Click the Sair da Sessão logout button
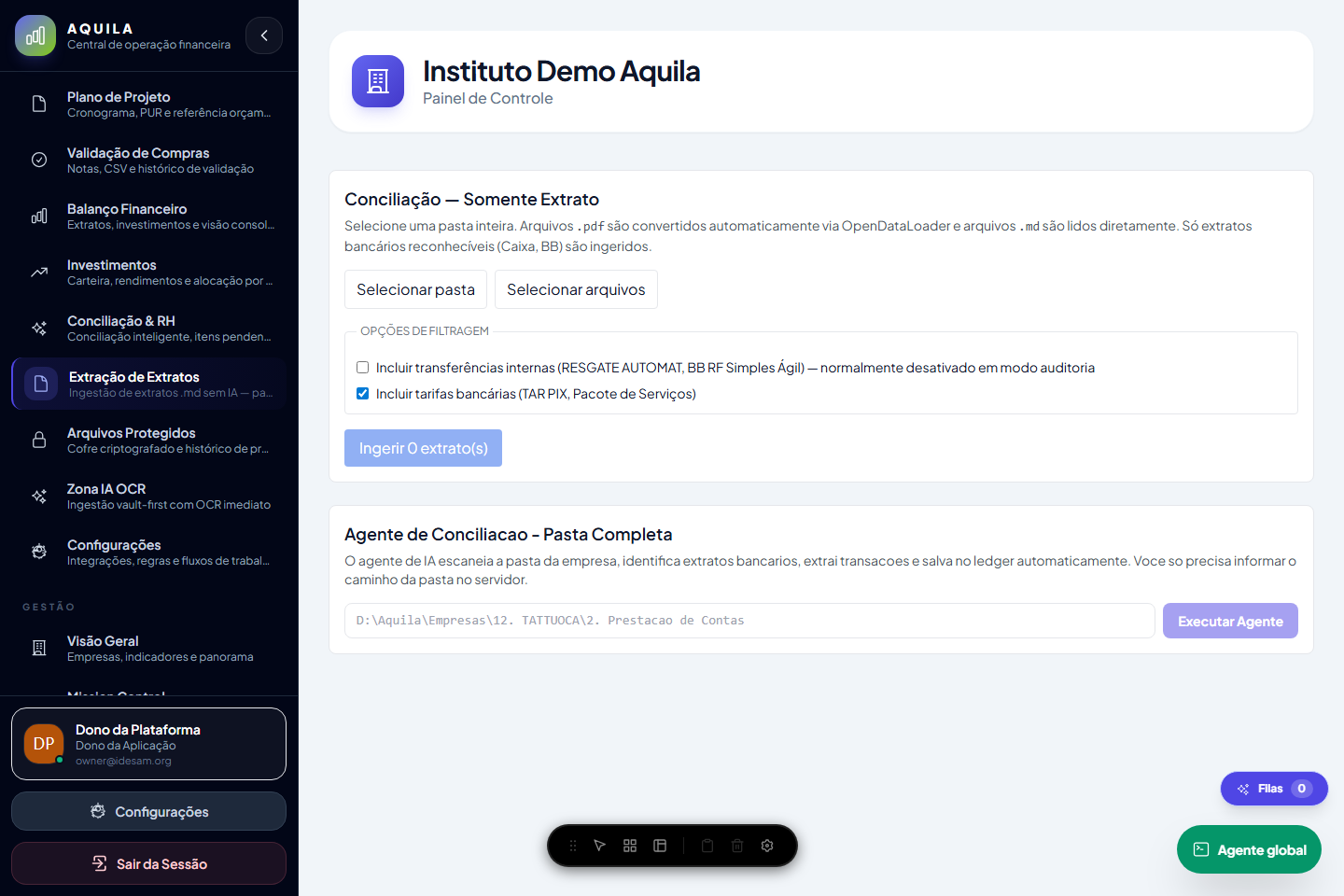This screenshot has width=1344, height=896. (x=149, y=863)
